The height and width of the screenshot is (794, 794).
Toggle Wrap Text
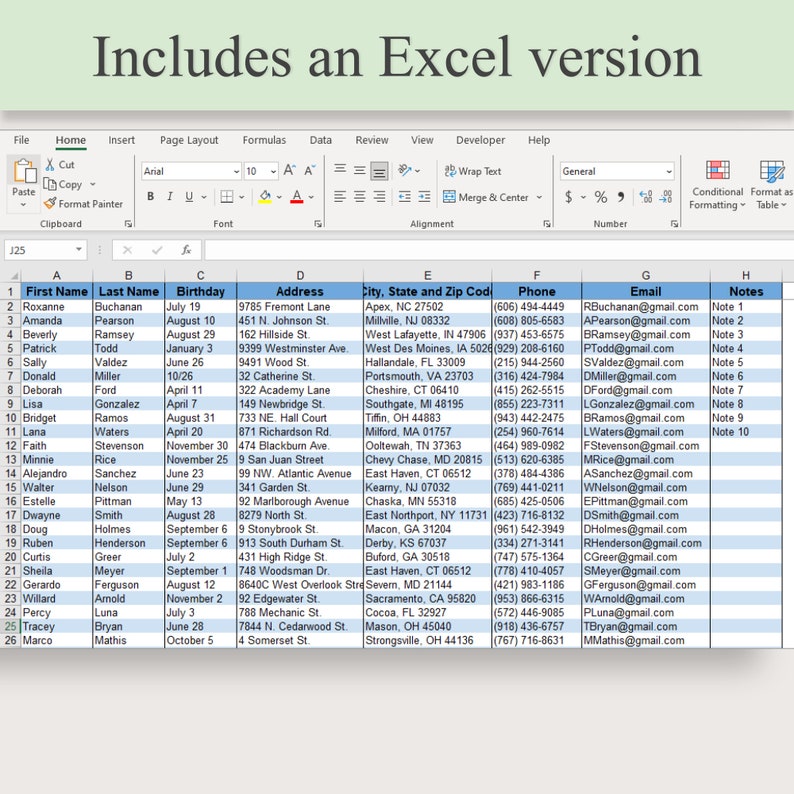[473, 171]
